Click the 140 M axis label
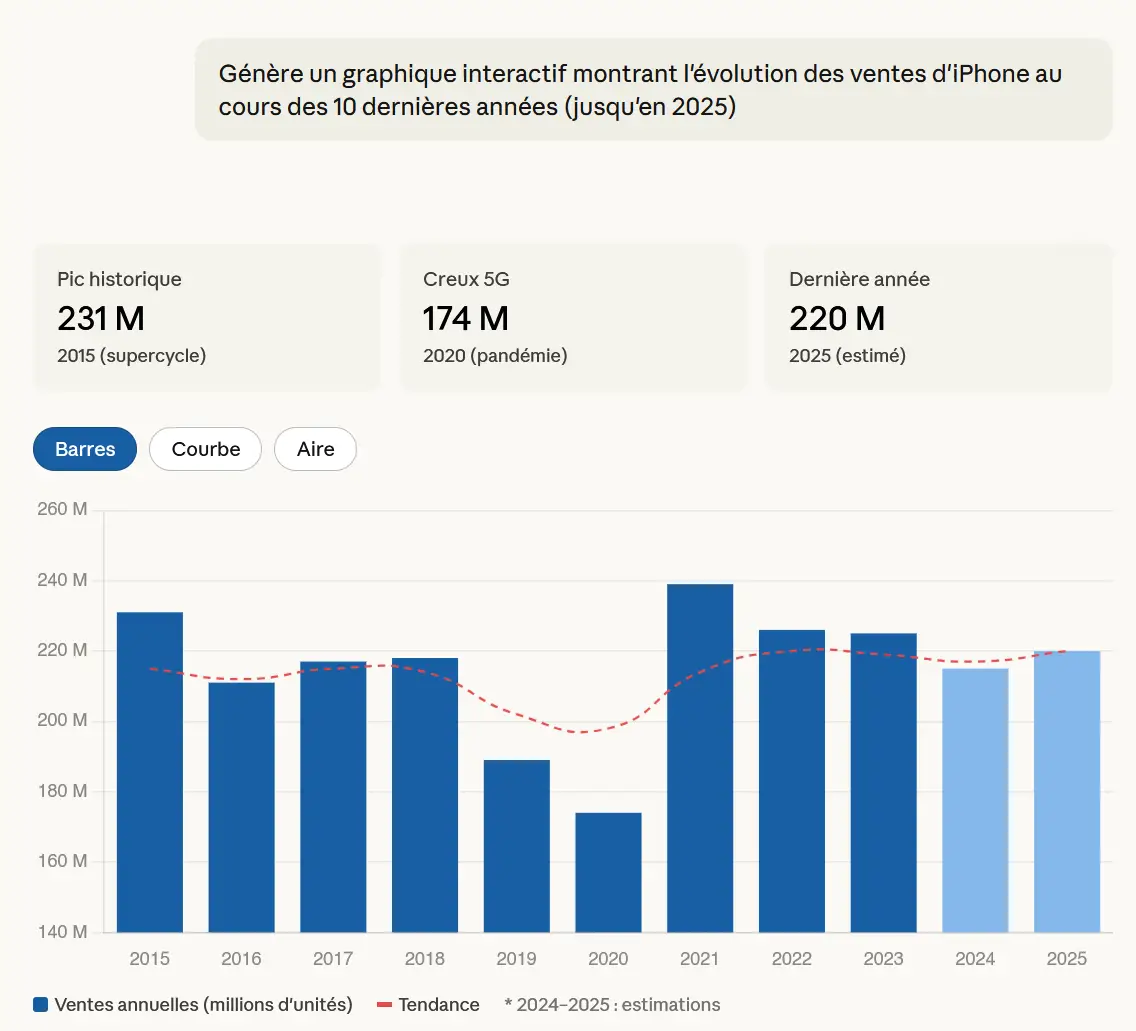The image size is (1136, 1031). click(x=62, y=932)
